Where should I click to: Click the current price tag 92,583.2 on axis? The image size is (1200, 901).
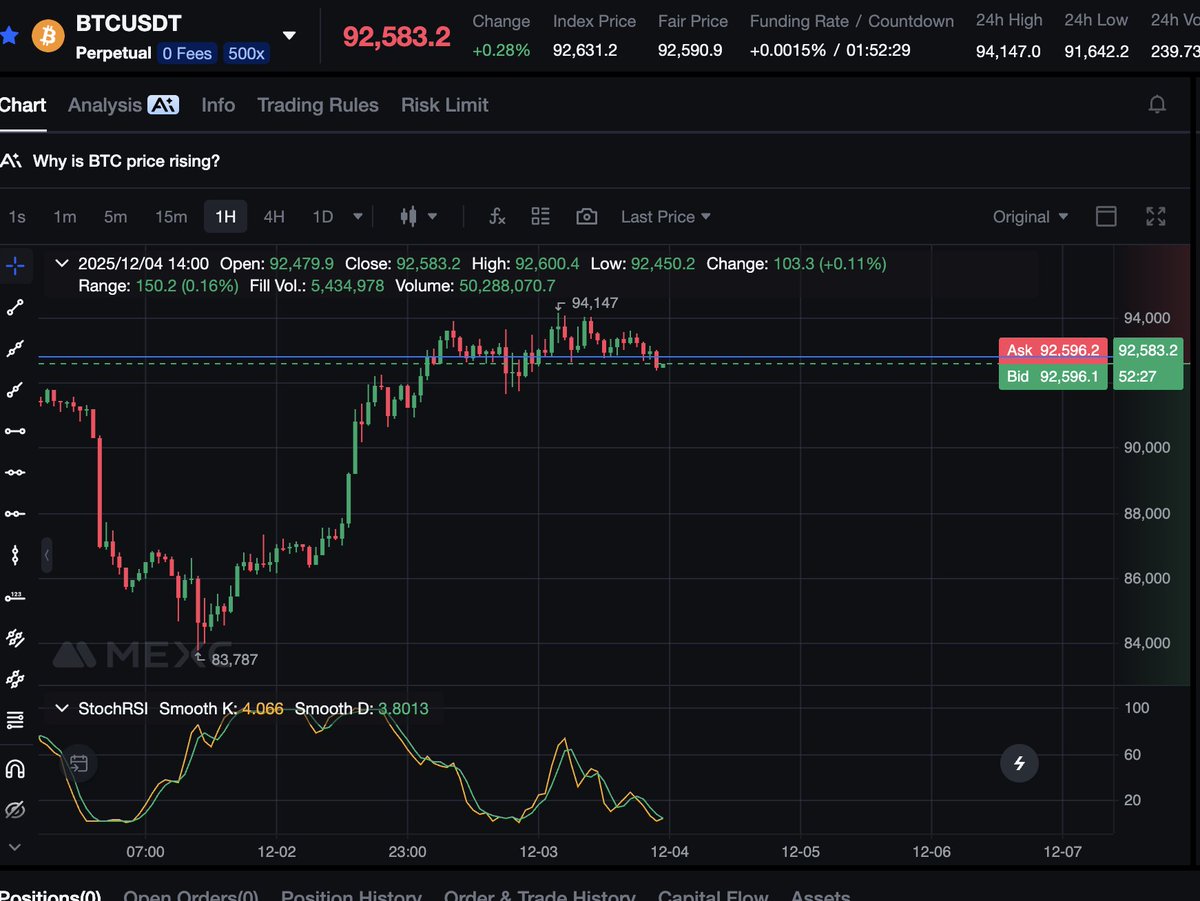tap(1150, 350)
